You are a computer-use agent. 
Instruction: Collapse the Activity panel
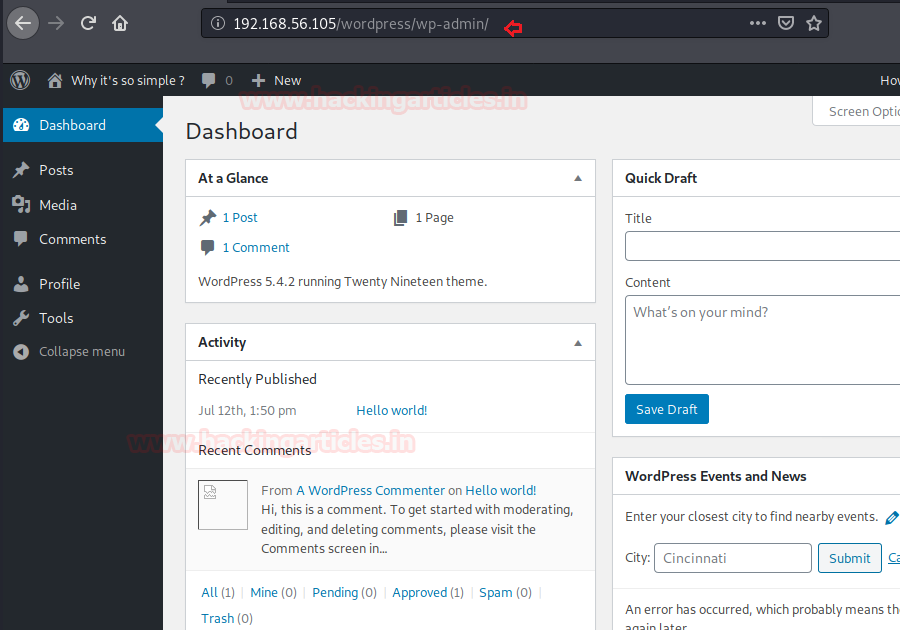(577, 342)
